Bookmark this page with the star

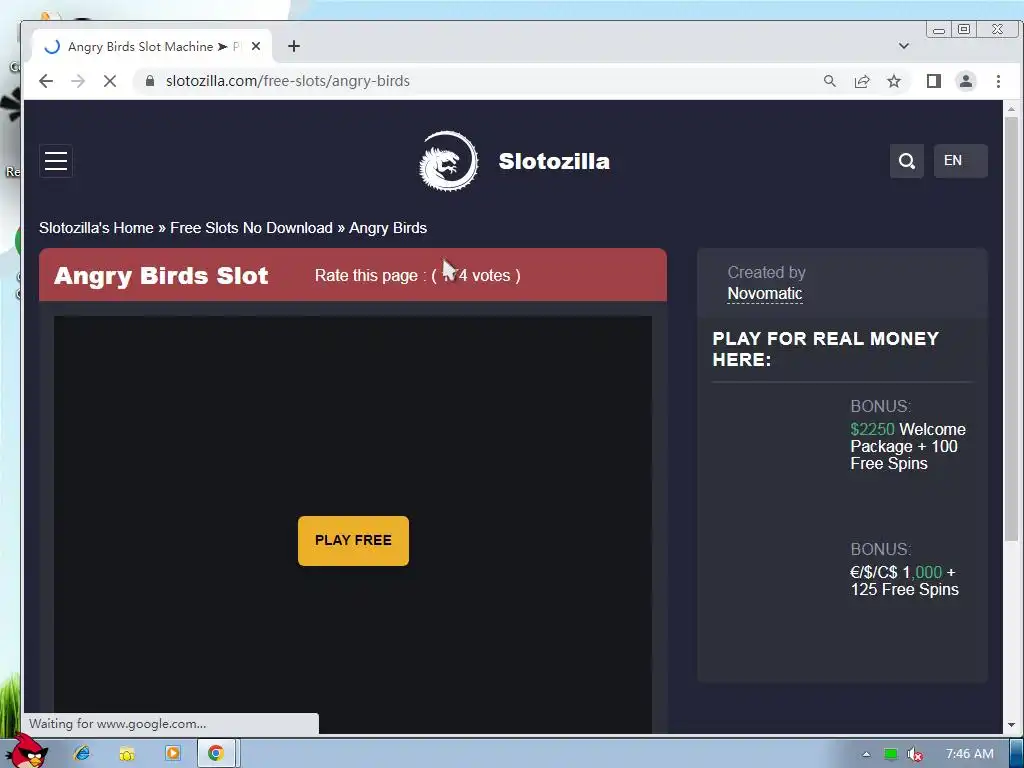coord(894,81)
